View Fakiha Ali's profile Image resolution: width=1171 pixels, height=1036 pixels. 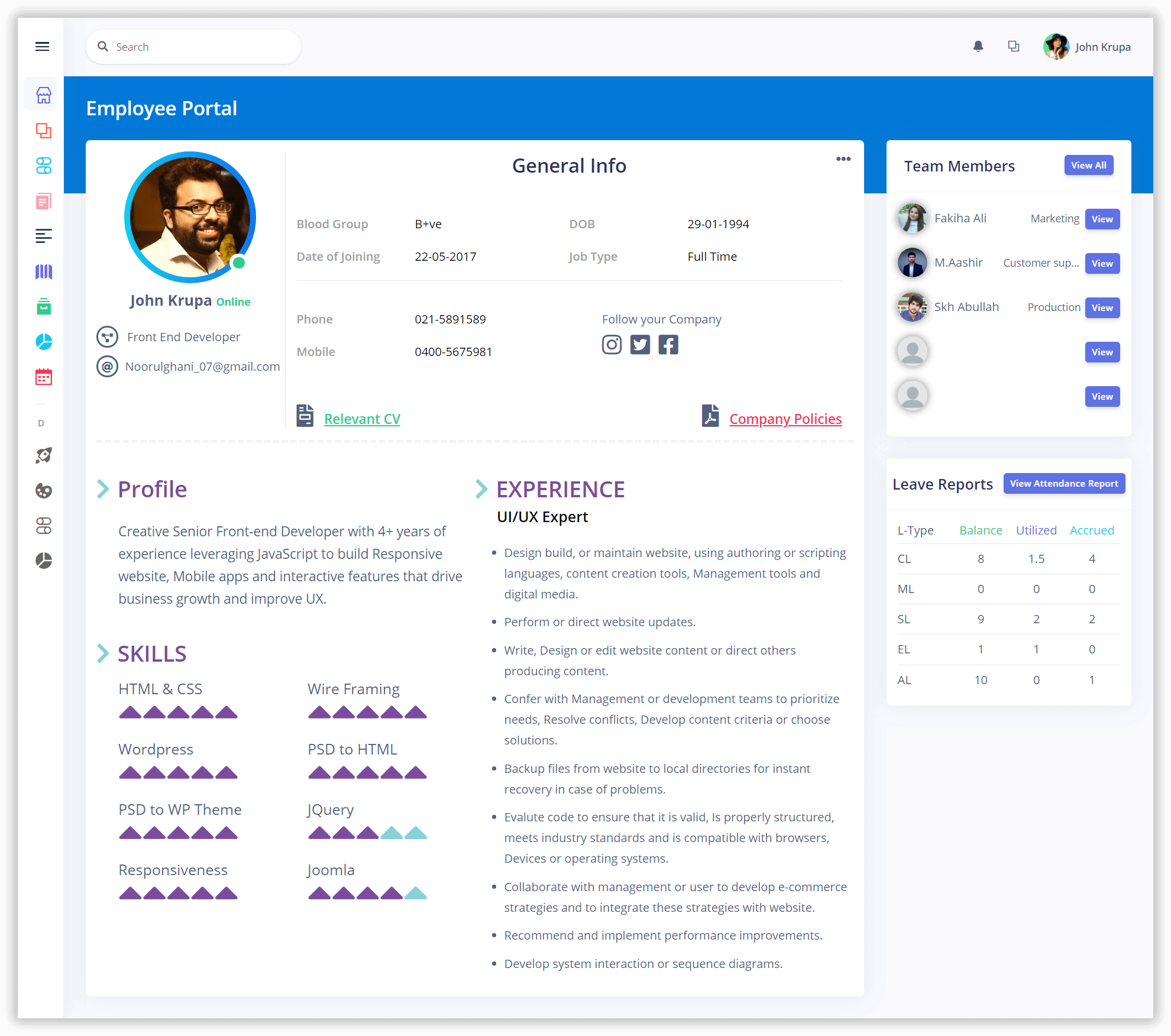[x=1102, y=219]
